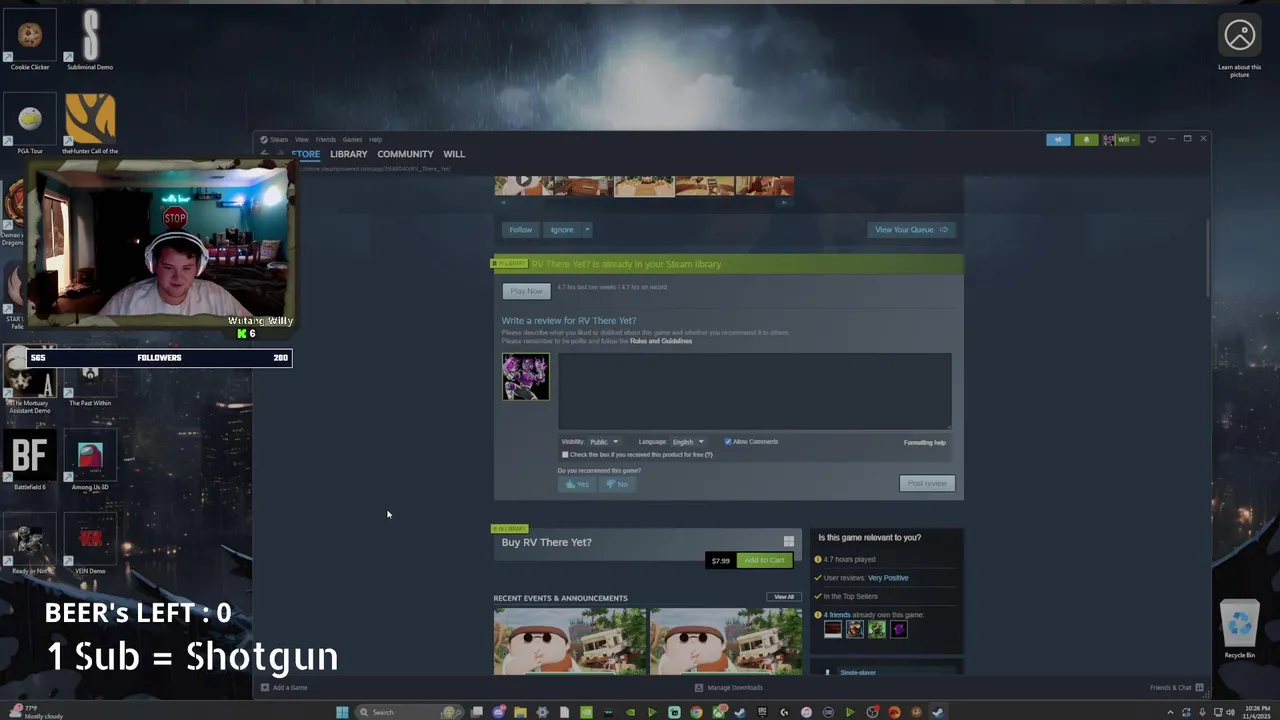Open the Windows Start menu
Screen dimensions: 1280x720
click(x=342, y=712)
